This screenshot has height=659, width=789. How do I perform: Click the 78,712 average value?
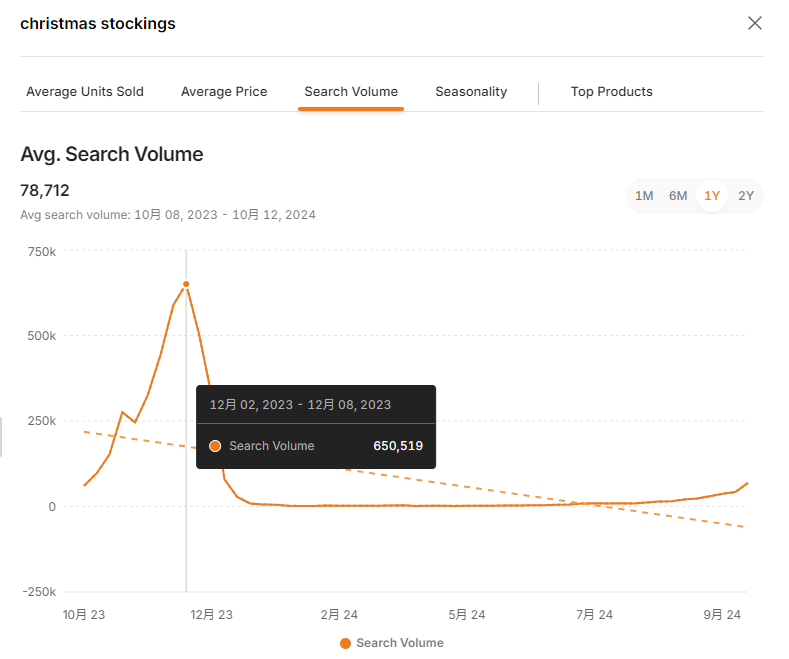pyautogui.click(x=45, y=191)
